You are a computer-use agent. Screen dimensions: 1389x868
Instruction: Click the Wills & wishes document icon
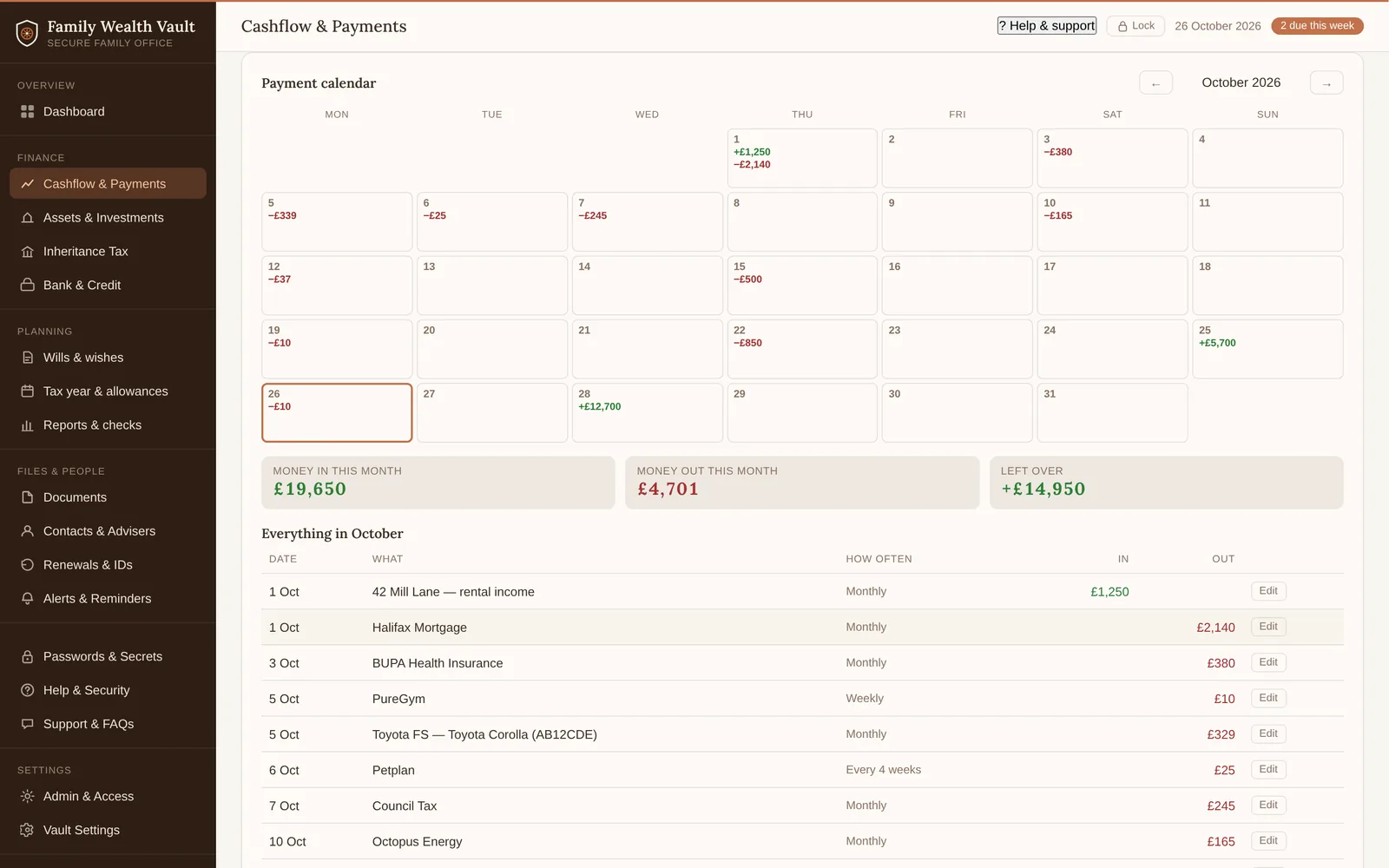27,358
